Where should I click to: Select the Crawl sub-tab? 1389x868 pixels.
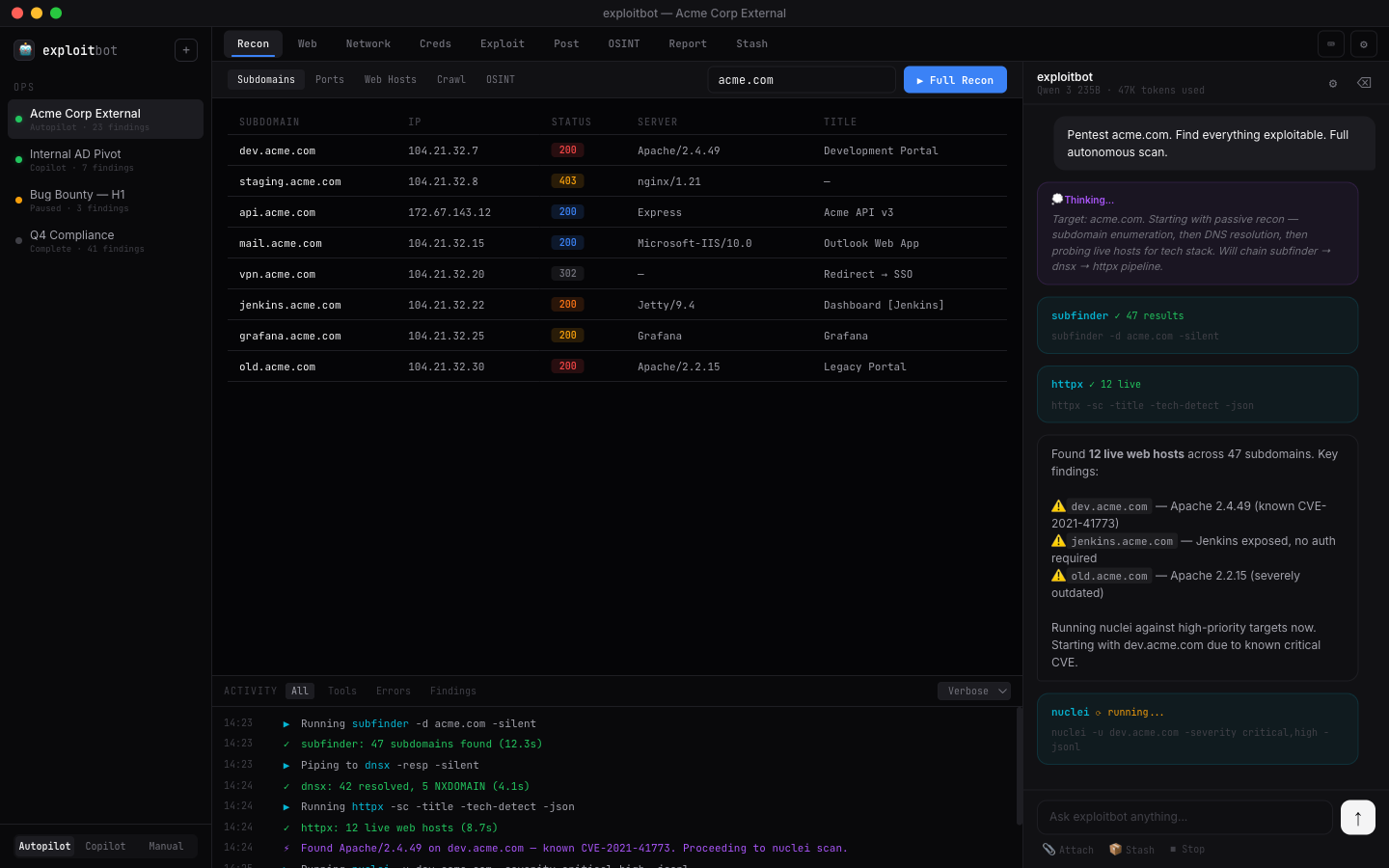(x=451, y=79)
